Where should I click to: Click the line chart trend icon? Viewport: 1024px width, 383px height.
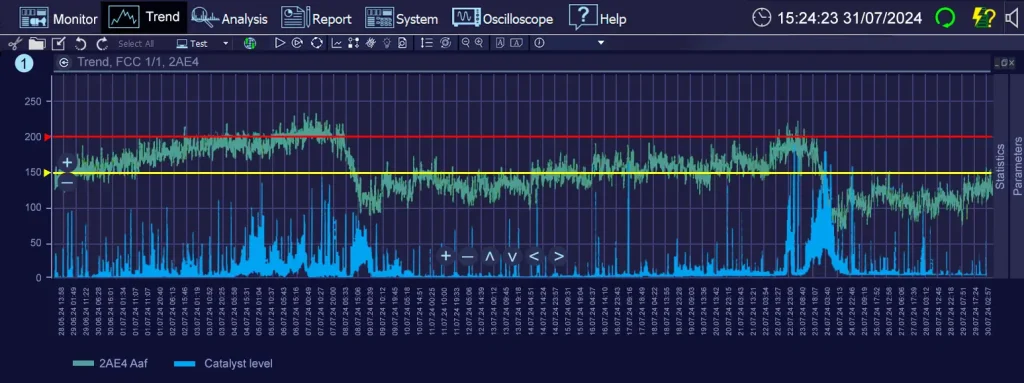(336, 43)
